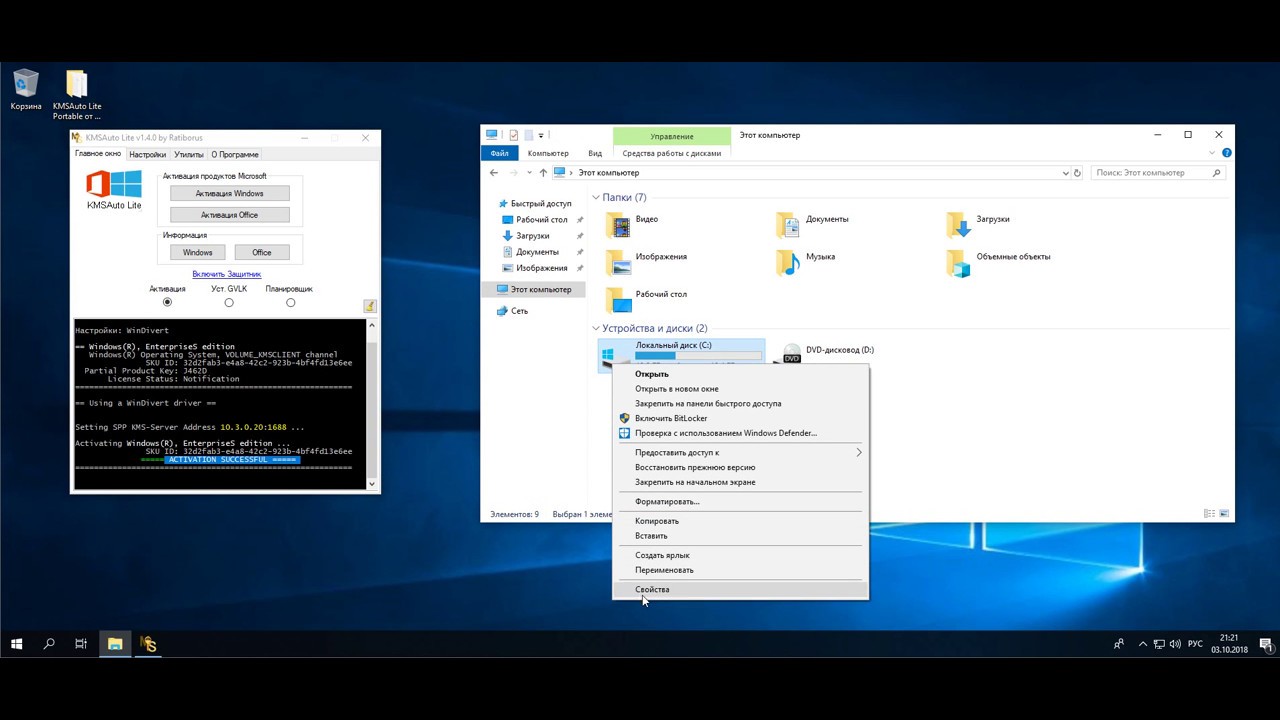
Task: Open the quick access toolbar customize dropdown
Action: 541,135
